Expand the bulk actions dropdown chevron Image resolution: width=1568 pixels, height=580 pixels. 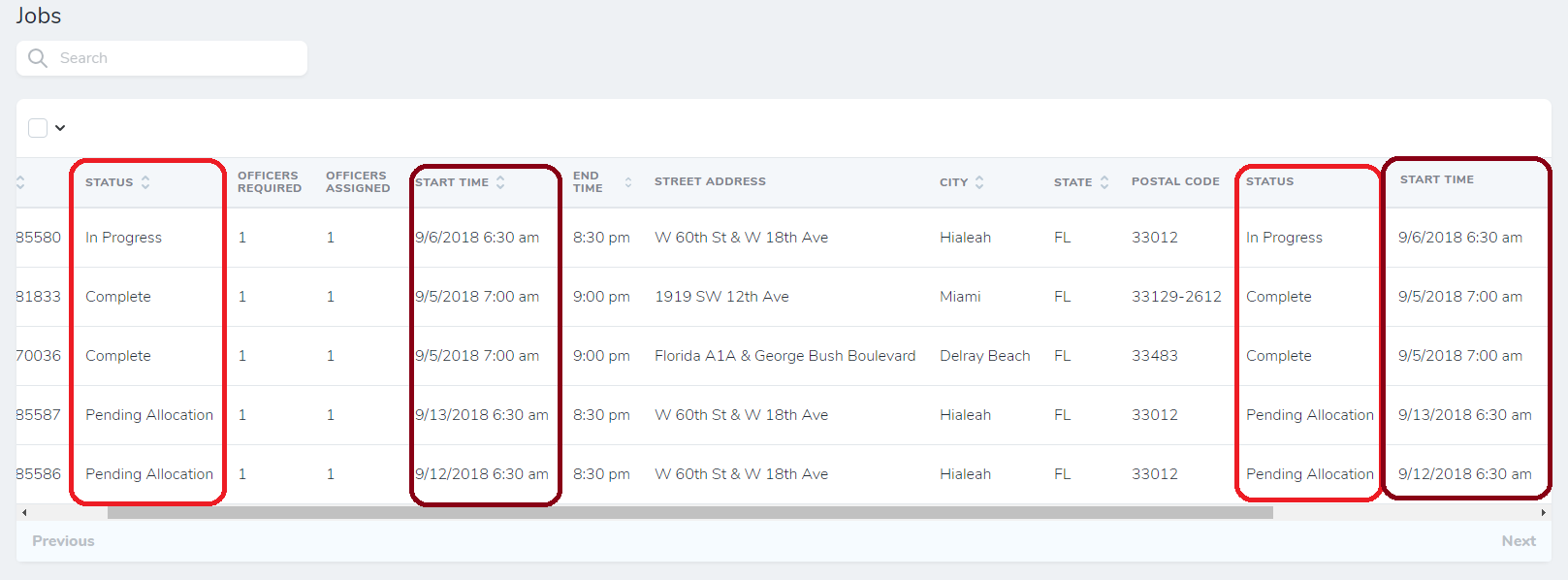[x=60, y=127]
